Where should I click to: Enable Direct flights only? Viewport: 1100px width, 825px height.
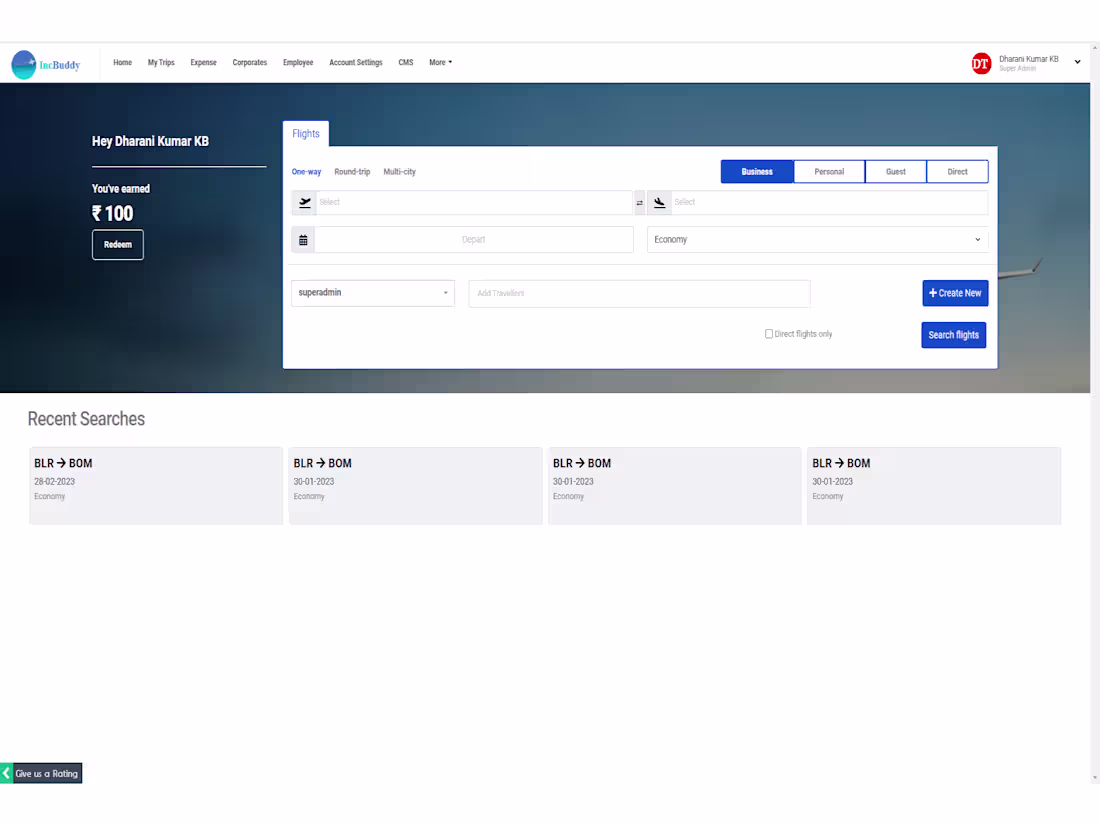[x=768, y=333]
